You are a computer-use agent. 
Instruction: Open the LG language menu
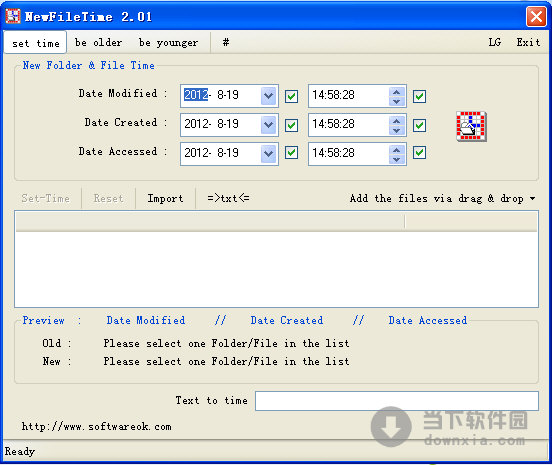495,43
